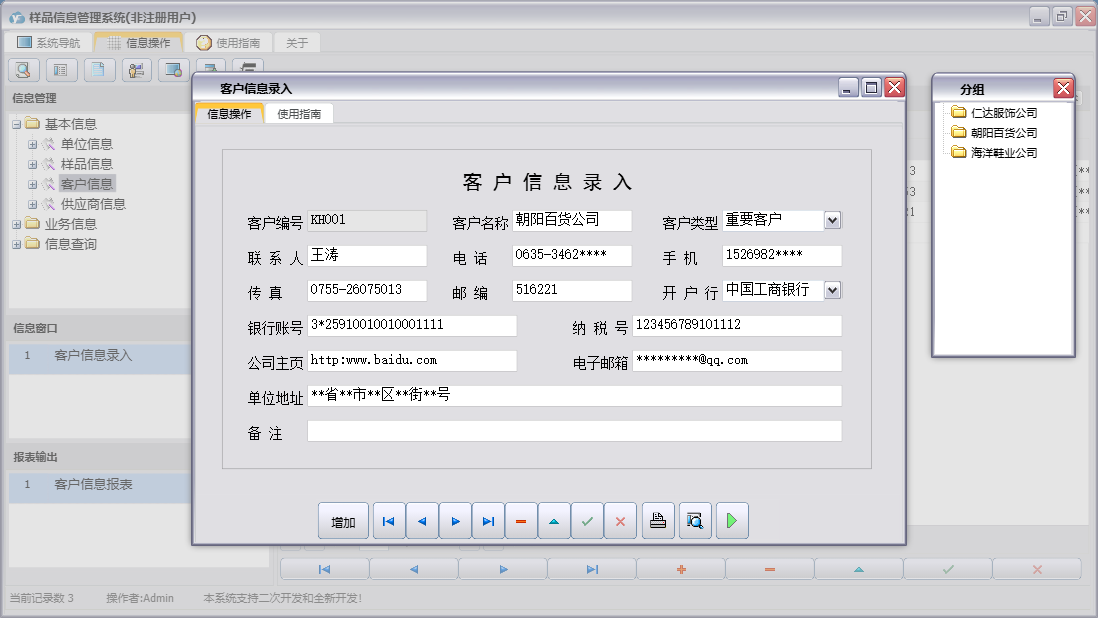
Task: Click the green play arrow button
Action: click(x=732, y=521)
